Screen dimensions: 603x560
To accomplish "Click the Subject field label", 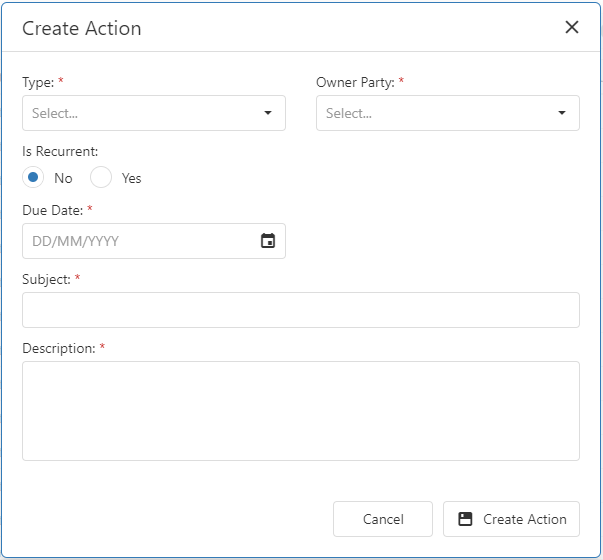I will [x=47, y=280].
